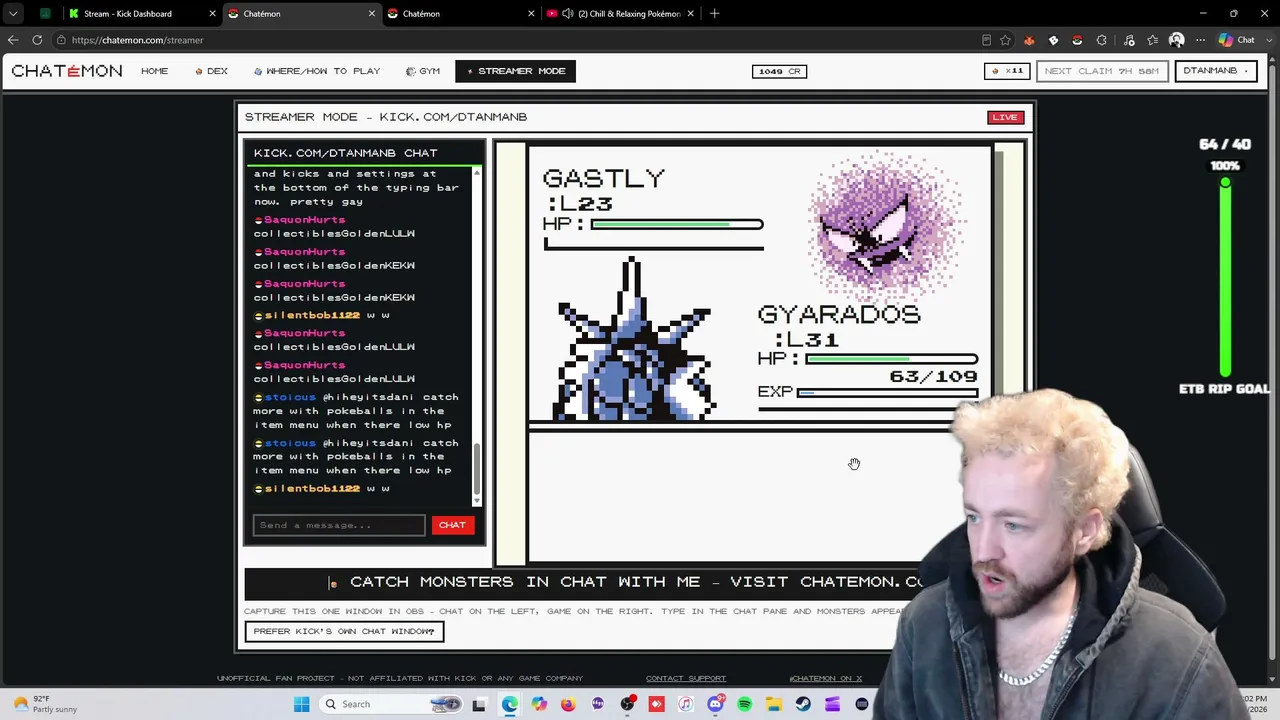Screen dimensions: 1280x720
Task: Mute the Chill & Relaxing Pokémon tab audio
Action: [568, 14]
